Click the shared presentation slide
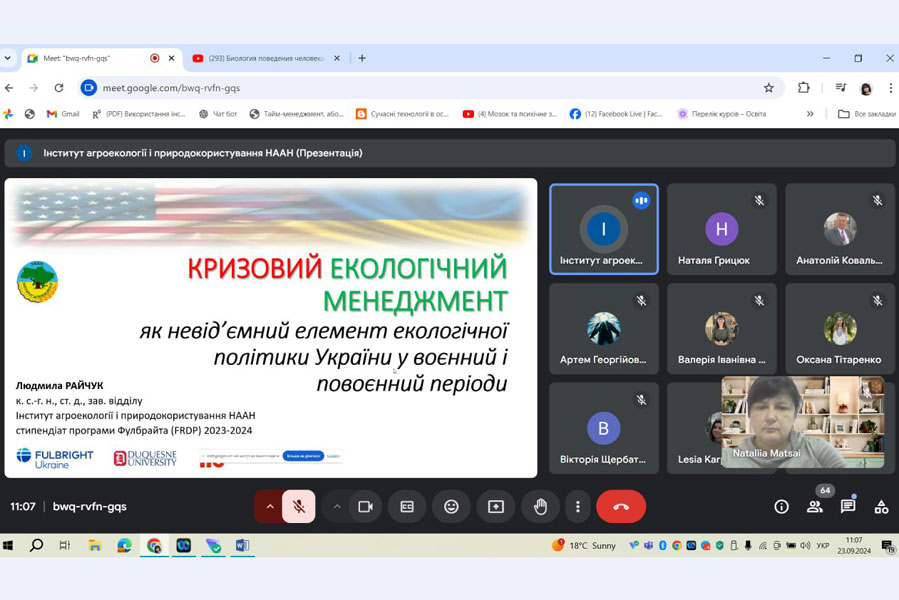Screen dimensions: 899x600 point(271,328)
